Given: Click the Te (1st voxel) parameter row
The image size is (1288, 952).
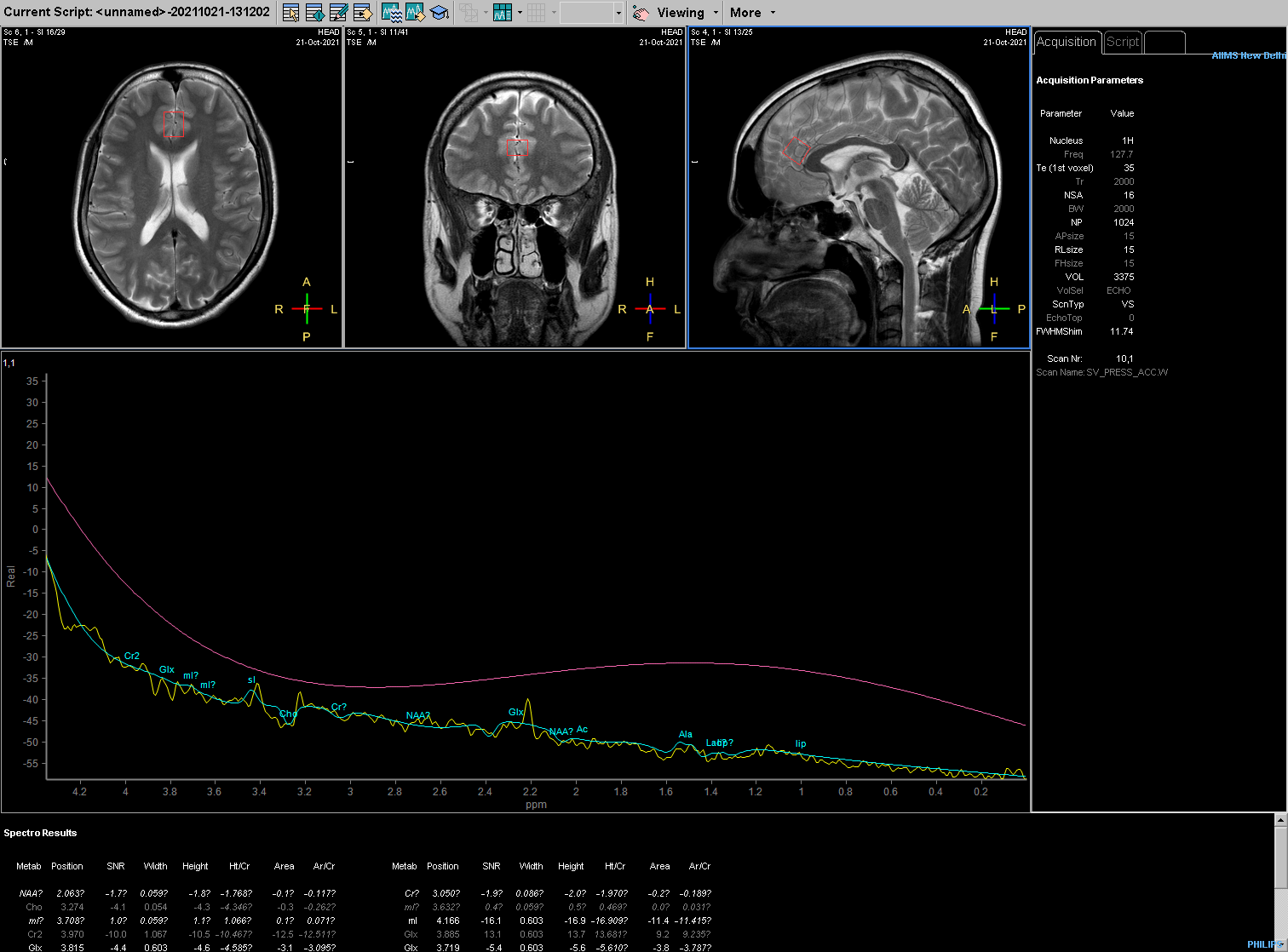Looking at the screenshot, I should point(1086,168).
